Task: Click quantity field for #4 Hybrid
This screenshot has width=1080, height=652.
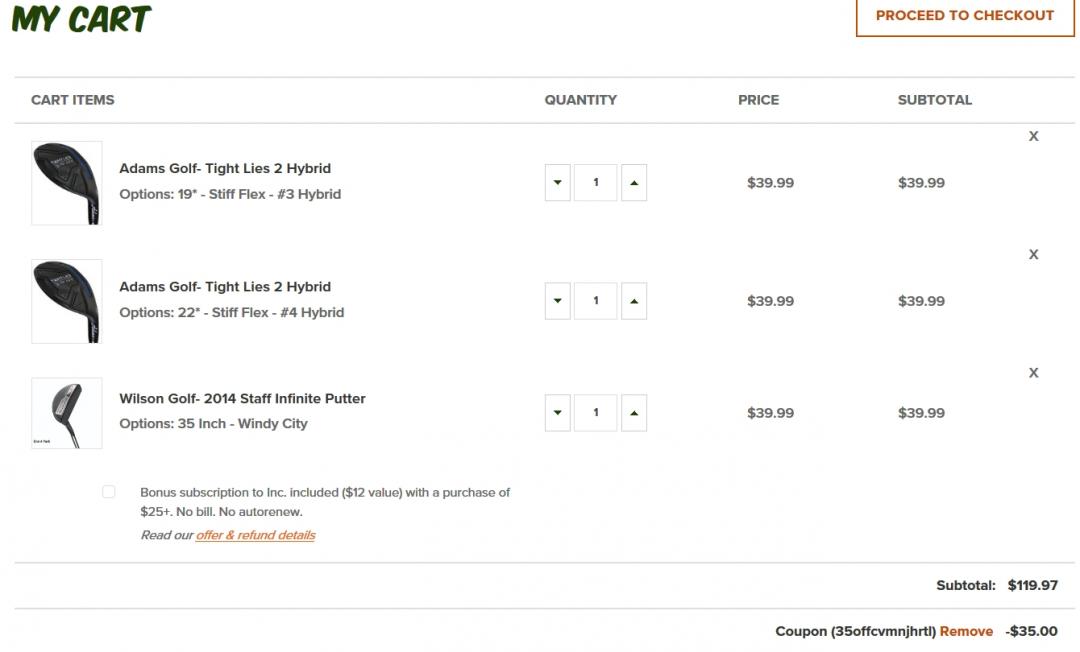Action: click(x=596, y=301)
